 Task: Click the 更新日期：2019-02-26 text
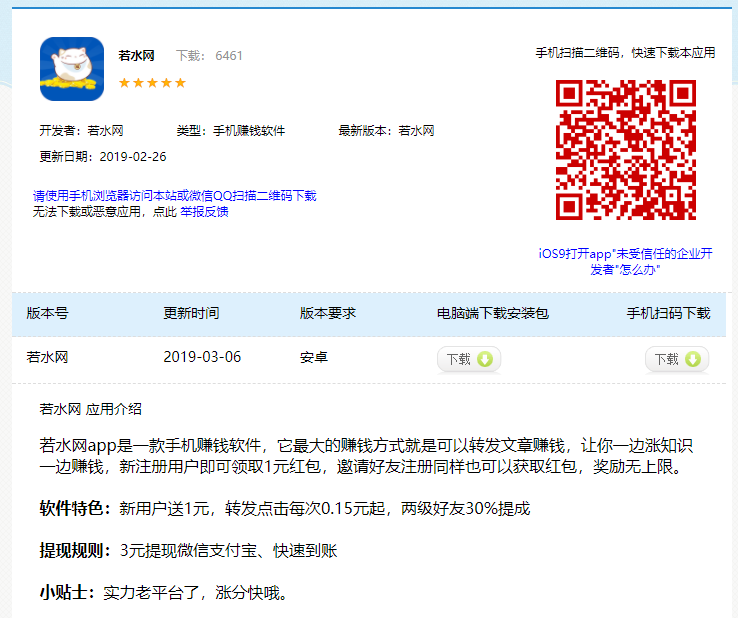pos(103,157)
